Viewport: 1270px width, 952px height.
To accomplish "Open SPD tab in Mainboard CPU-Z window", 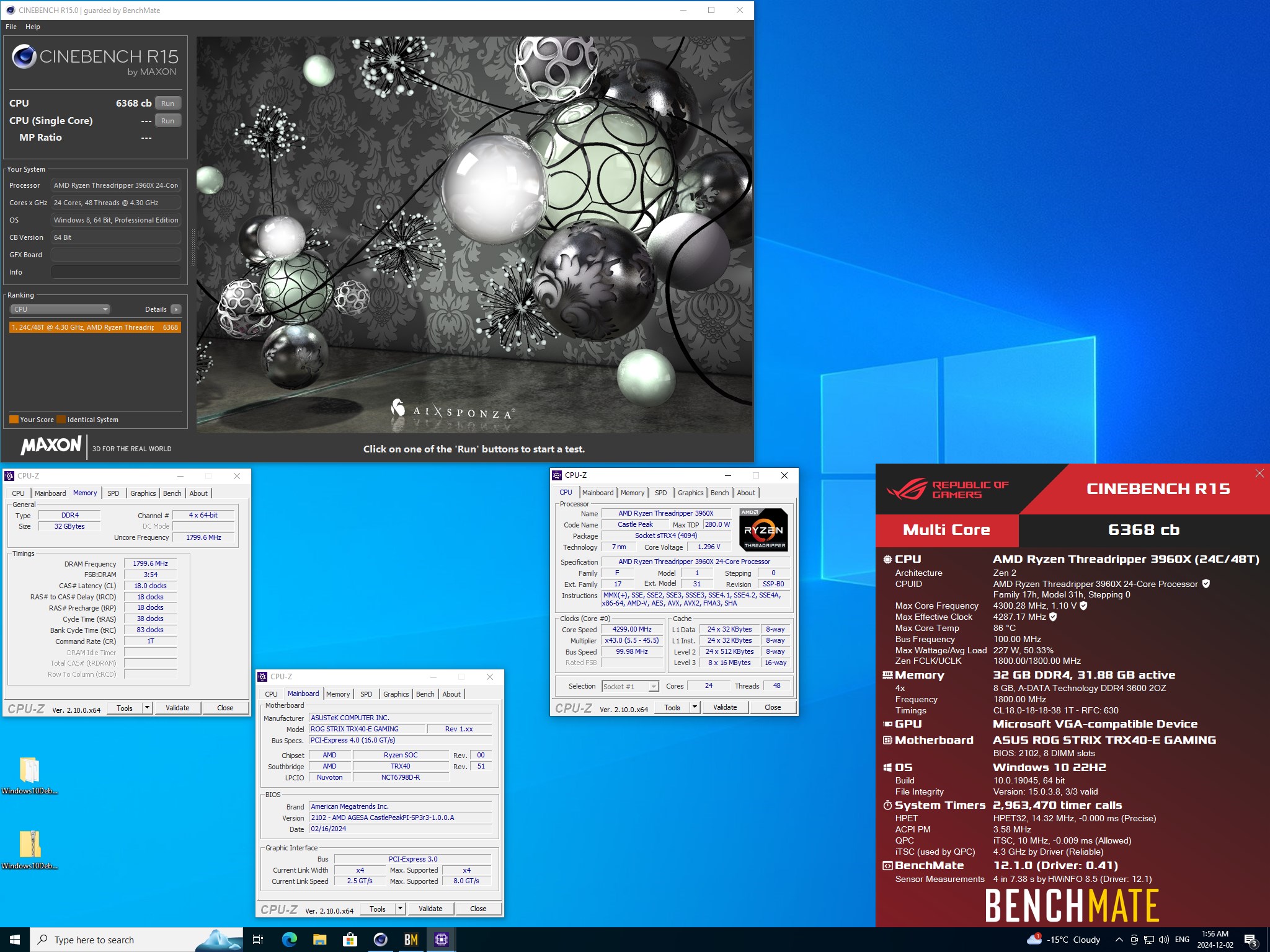I will coord(366,694).
